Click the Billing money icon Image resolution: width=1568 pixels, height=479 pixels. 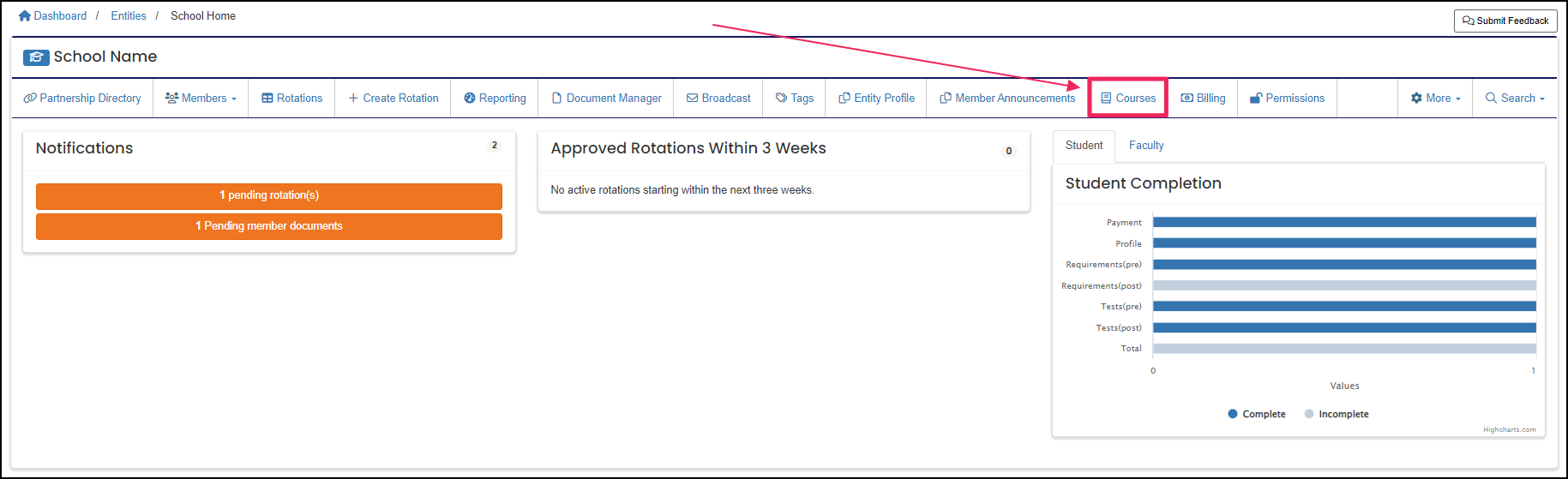click(x=1187, y=98)
